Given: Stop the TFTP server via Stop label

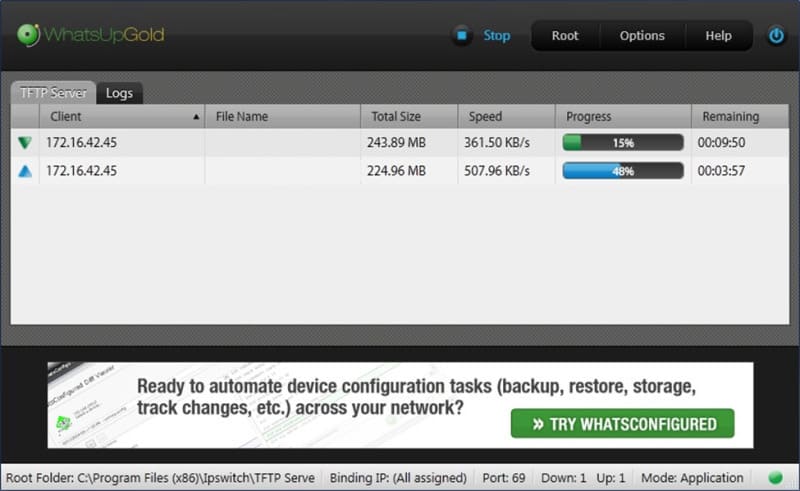Looking at the screenshot, I should (x=496, y=36).
